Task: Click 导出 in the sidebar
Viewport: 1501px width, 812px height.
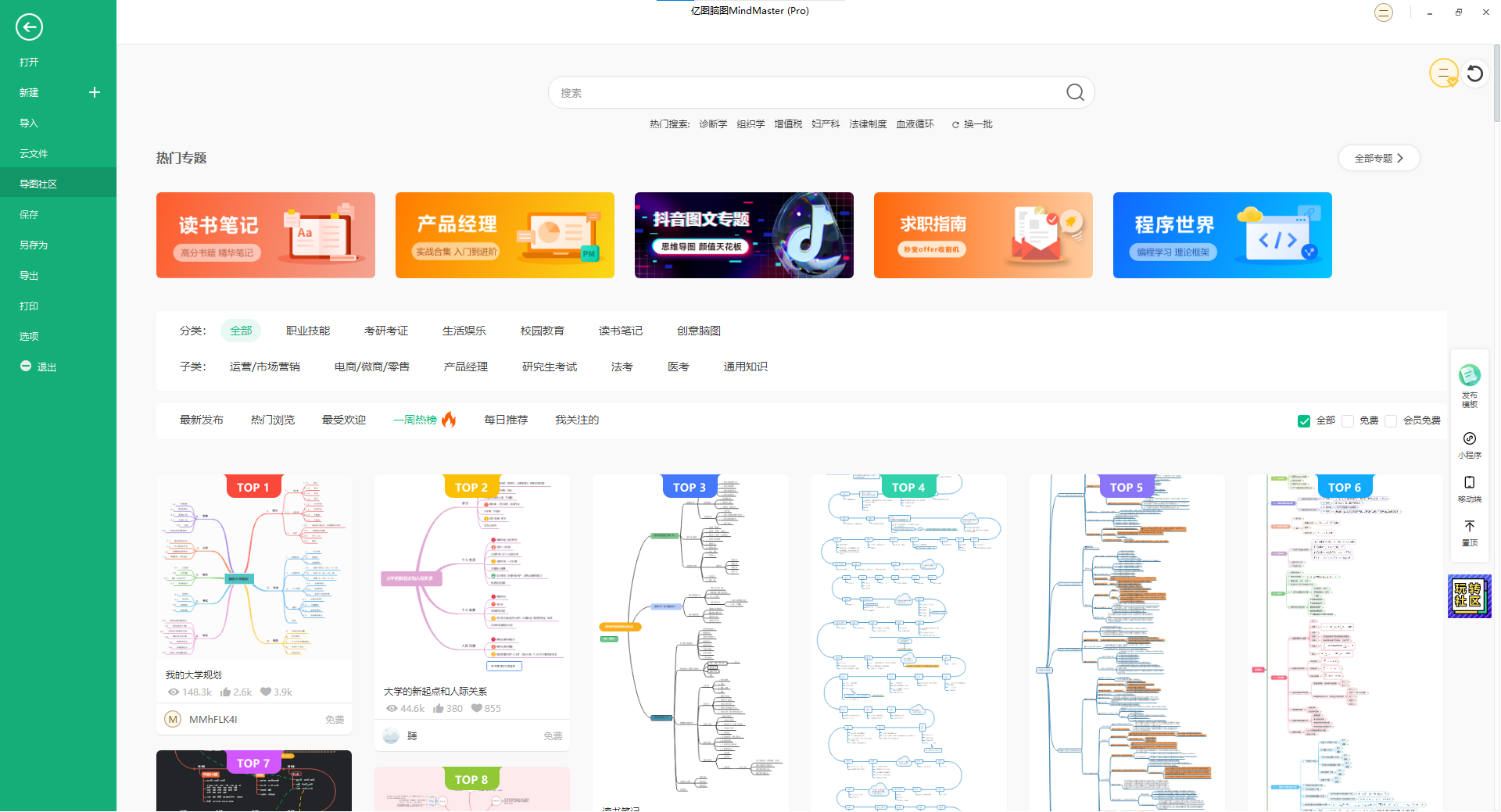Action: coord(29,275)
